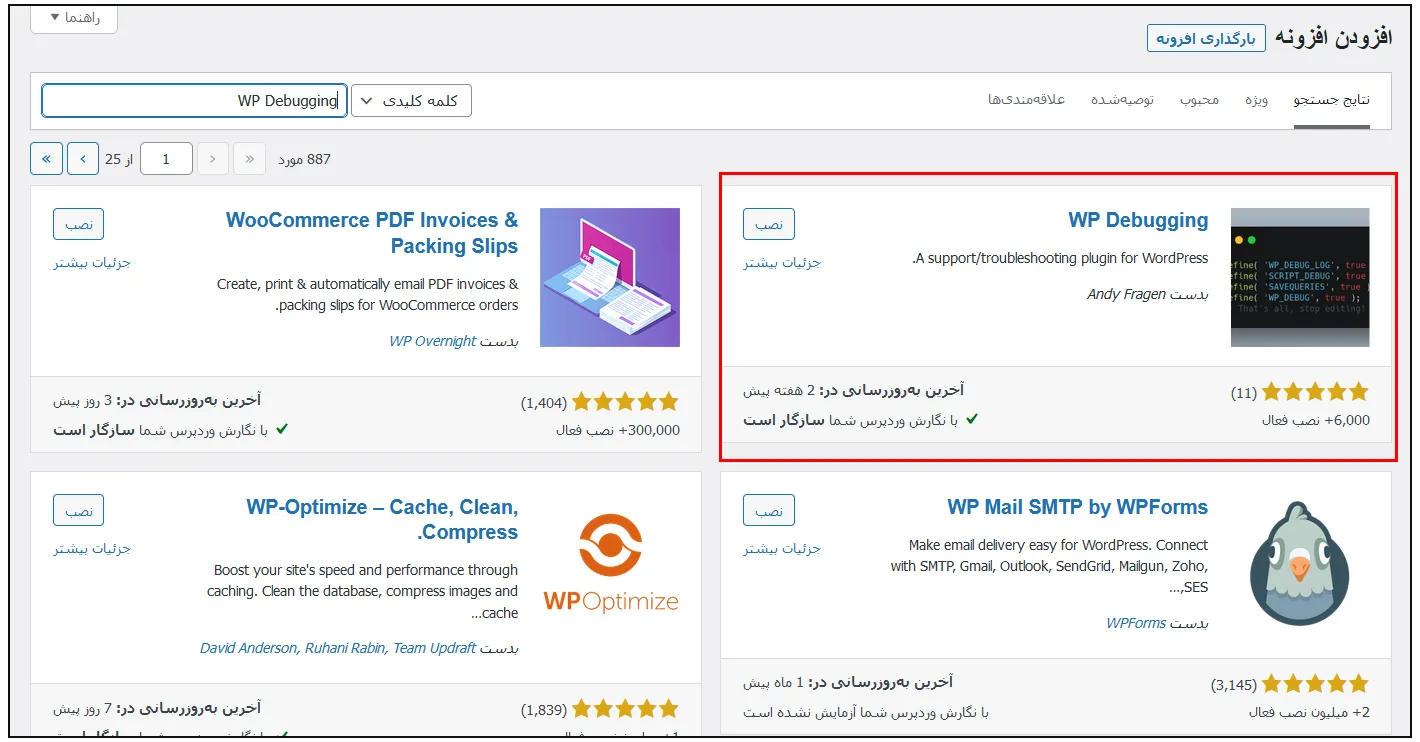Click the WooCommerce PDF Invoices star rating
The height and width of the screenshot is (742, 1420).
(x=625, y=402)
